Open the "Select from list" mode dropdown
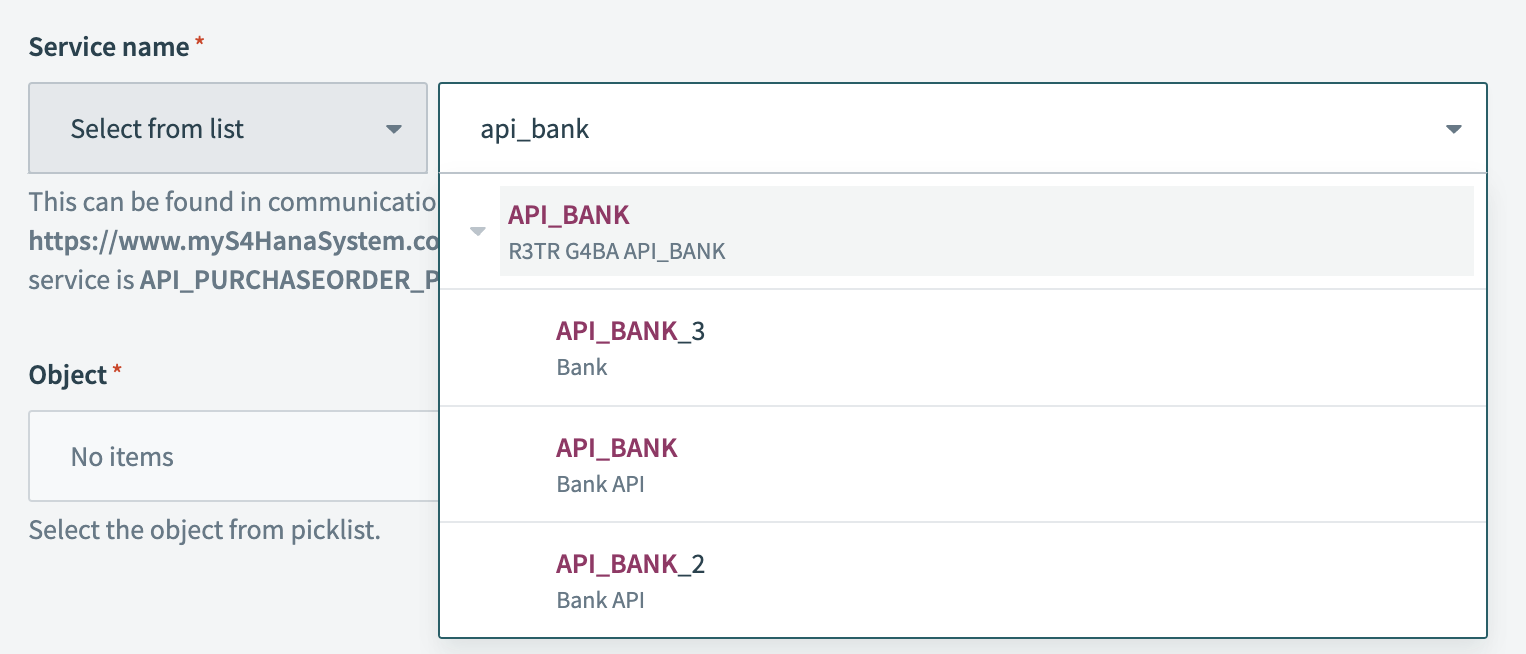 228,129
